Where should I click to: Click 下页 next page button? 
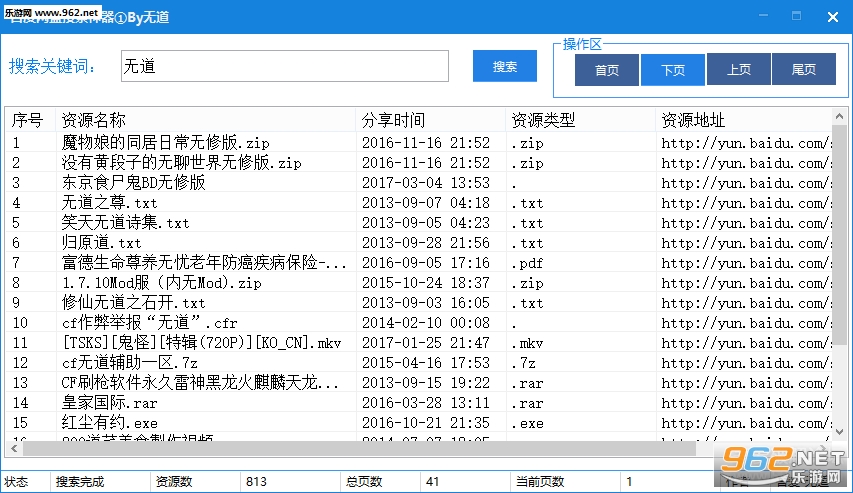click(673, 70)
